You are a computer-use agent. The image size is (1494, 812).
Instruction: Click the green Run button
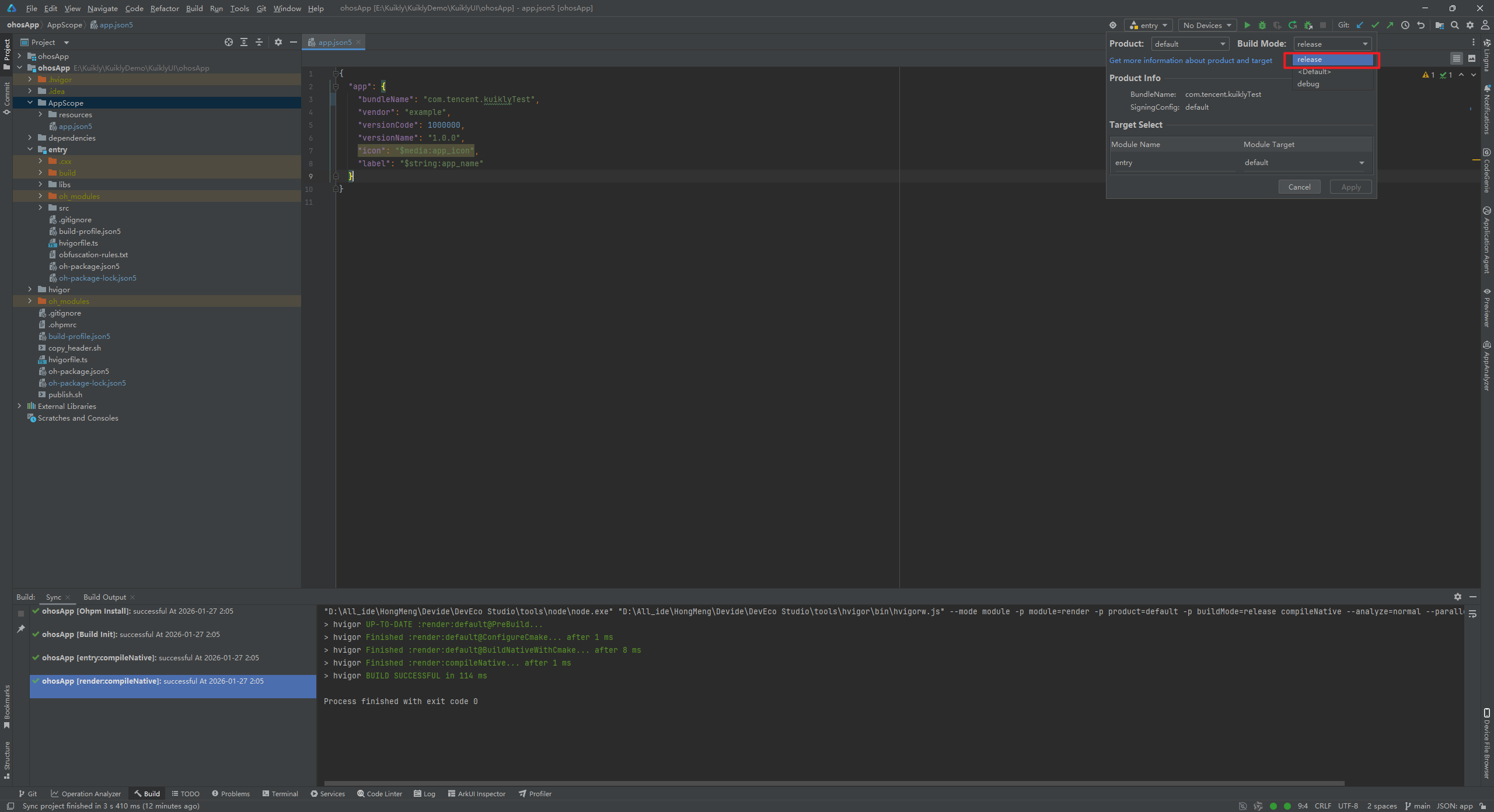click(x=1247, y=25)
